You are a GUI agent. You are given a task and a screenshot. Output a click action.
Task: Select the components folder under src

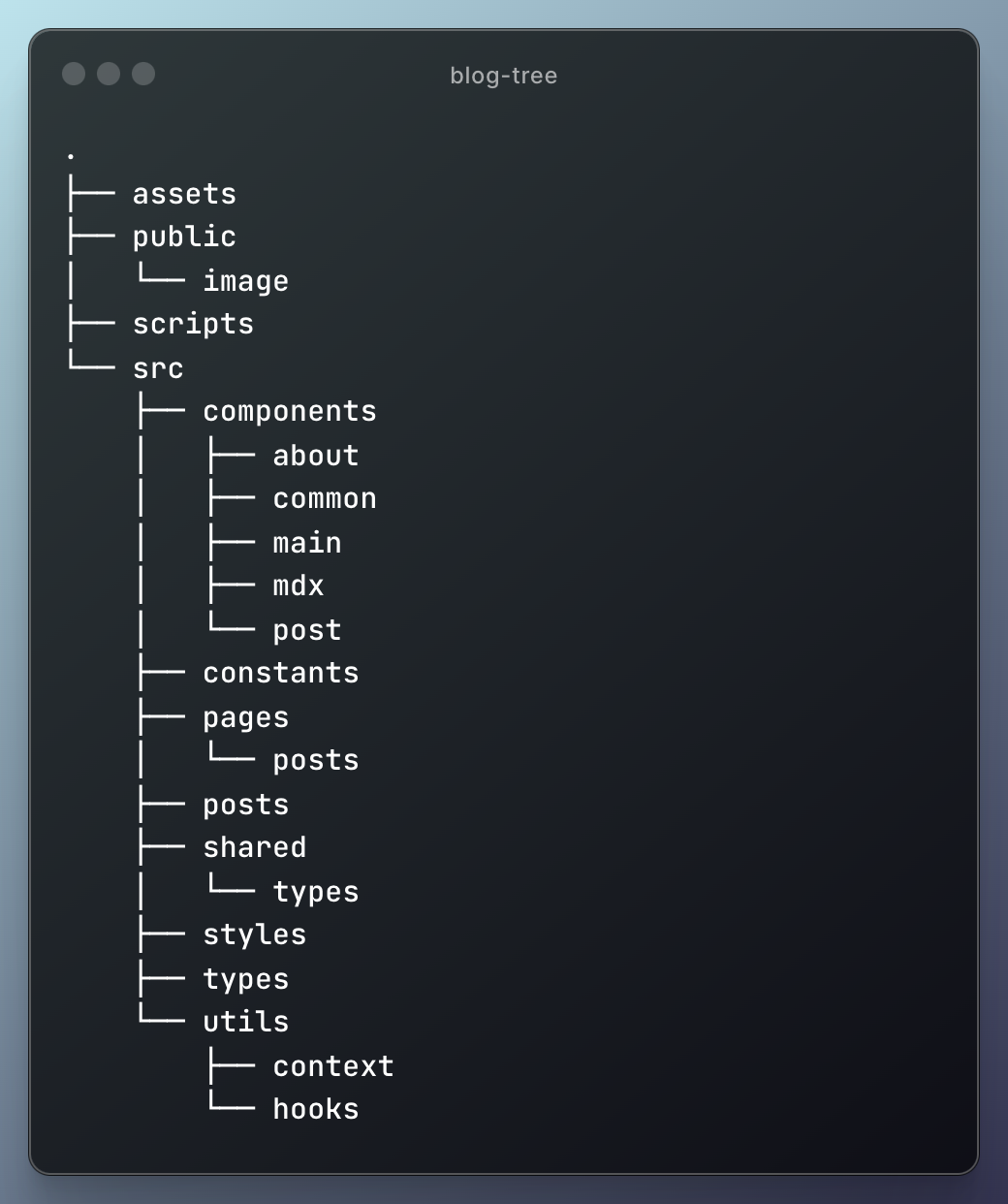coord(290,412)
